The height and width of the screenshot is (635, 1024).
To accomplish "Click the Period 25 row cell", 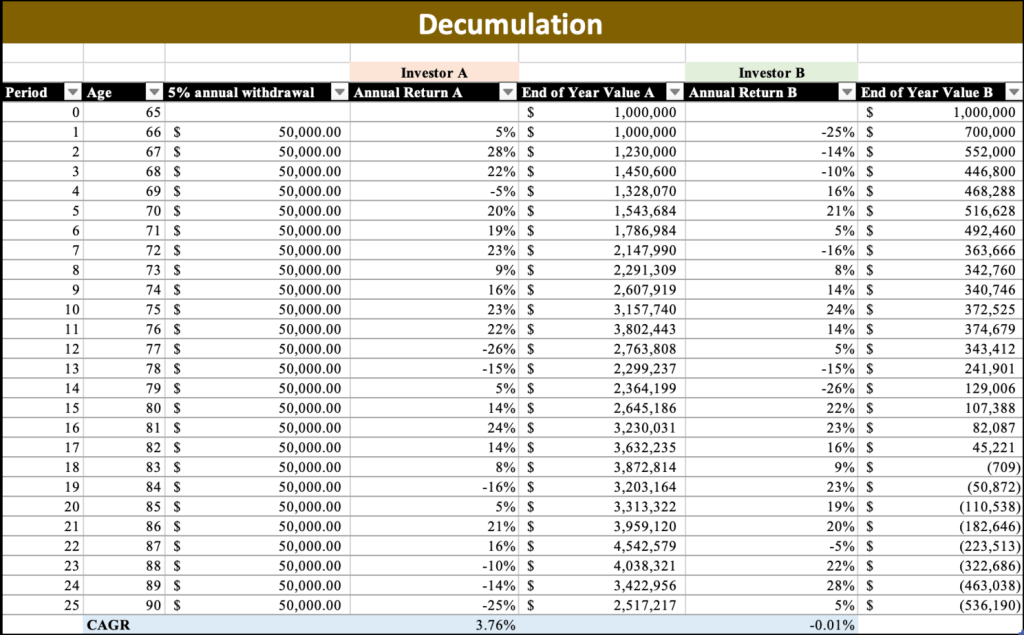I will coord(42,605).
